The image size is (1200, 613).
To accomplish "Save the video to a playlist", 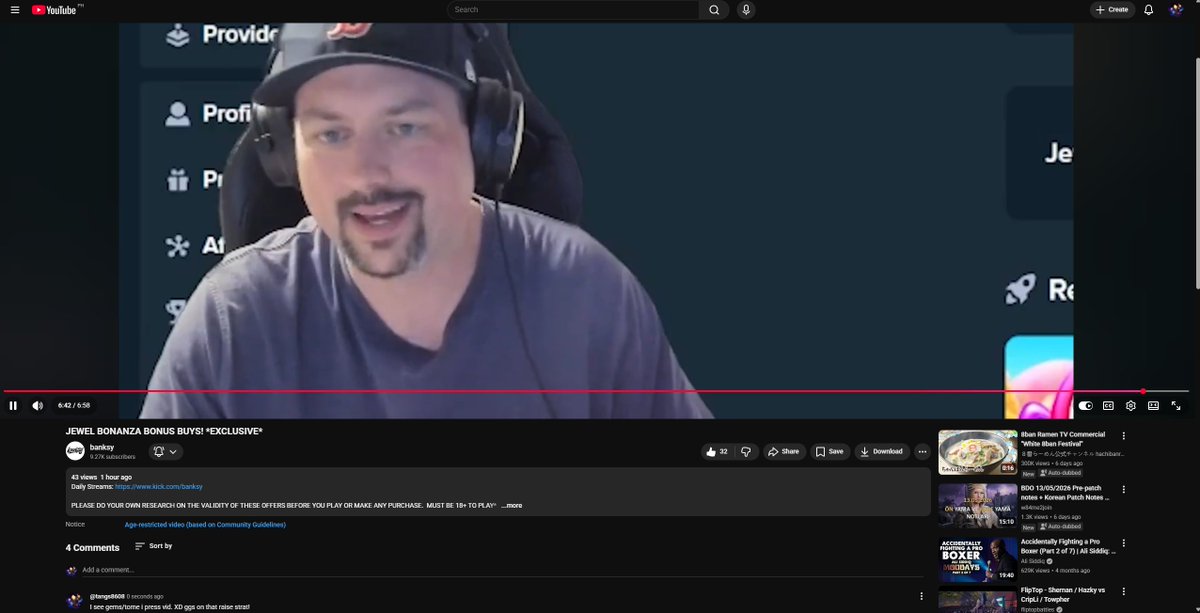I will [829, 452].
